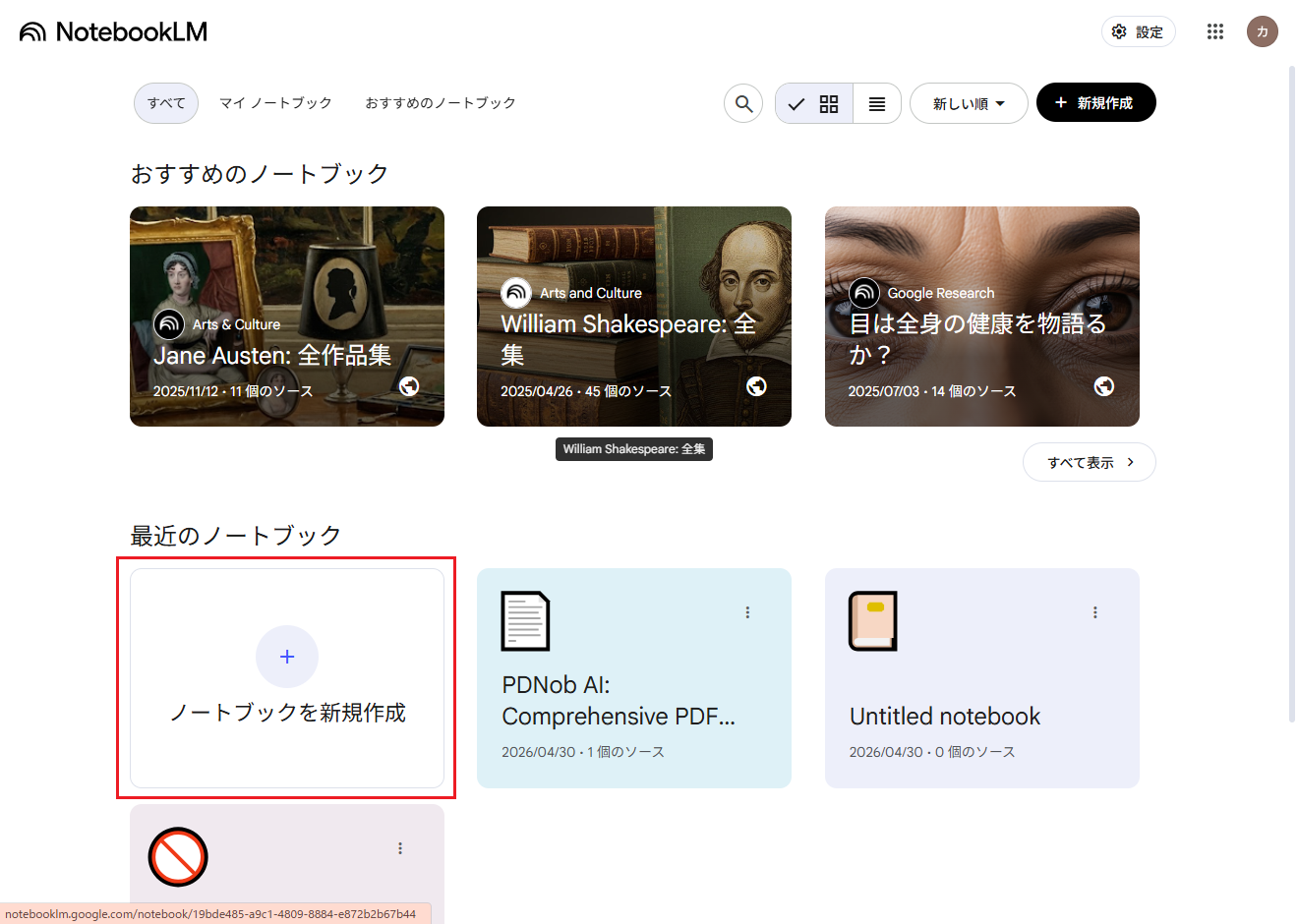This screenshot has height=924, width=1298.
Task: Open the account avatar menu
Action: tap(1263, 31)
